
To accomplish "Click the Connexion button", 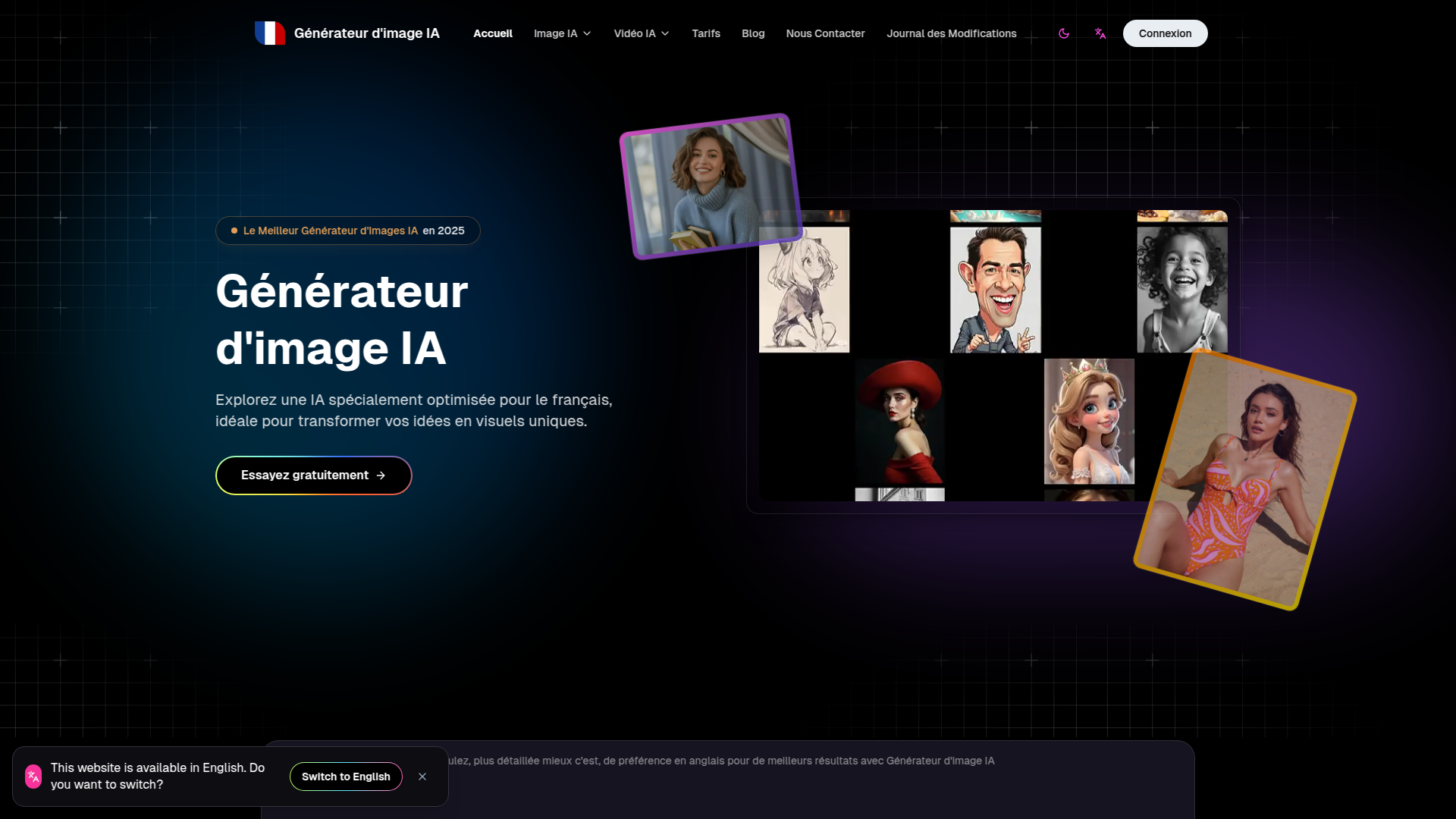I will pyautogui.click(x=1165, y=33).
